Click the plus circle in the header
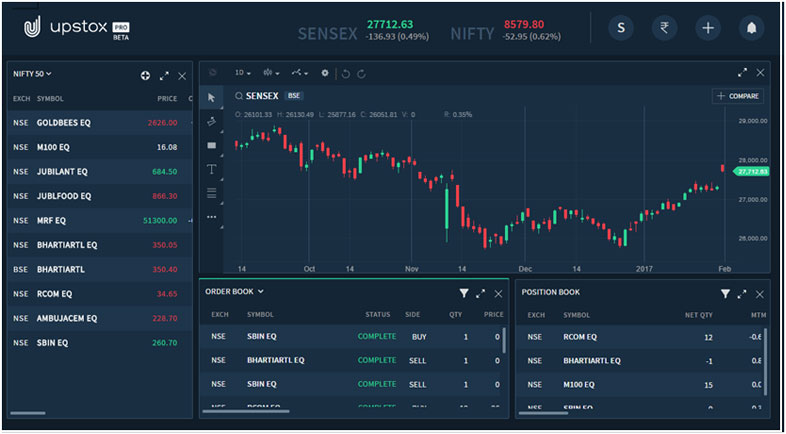The width and height of the screenshot is (786, 434). (x=708, y=28)
